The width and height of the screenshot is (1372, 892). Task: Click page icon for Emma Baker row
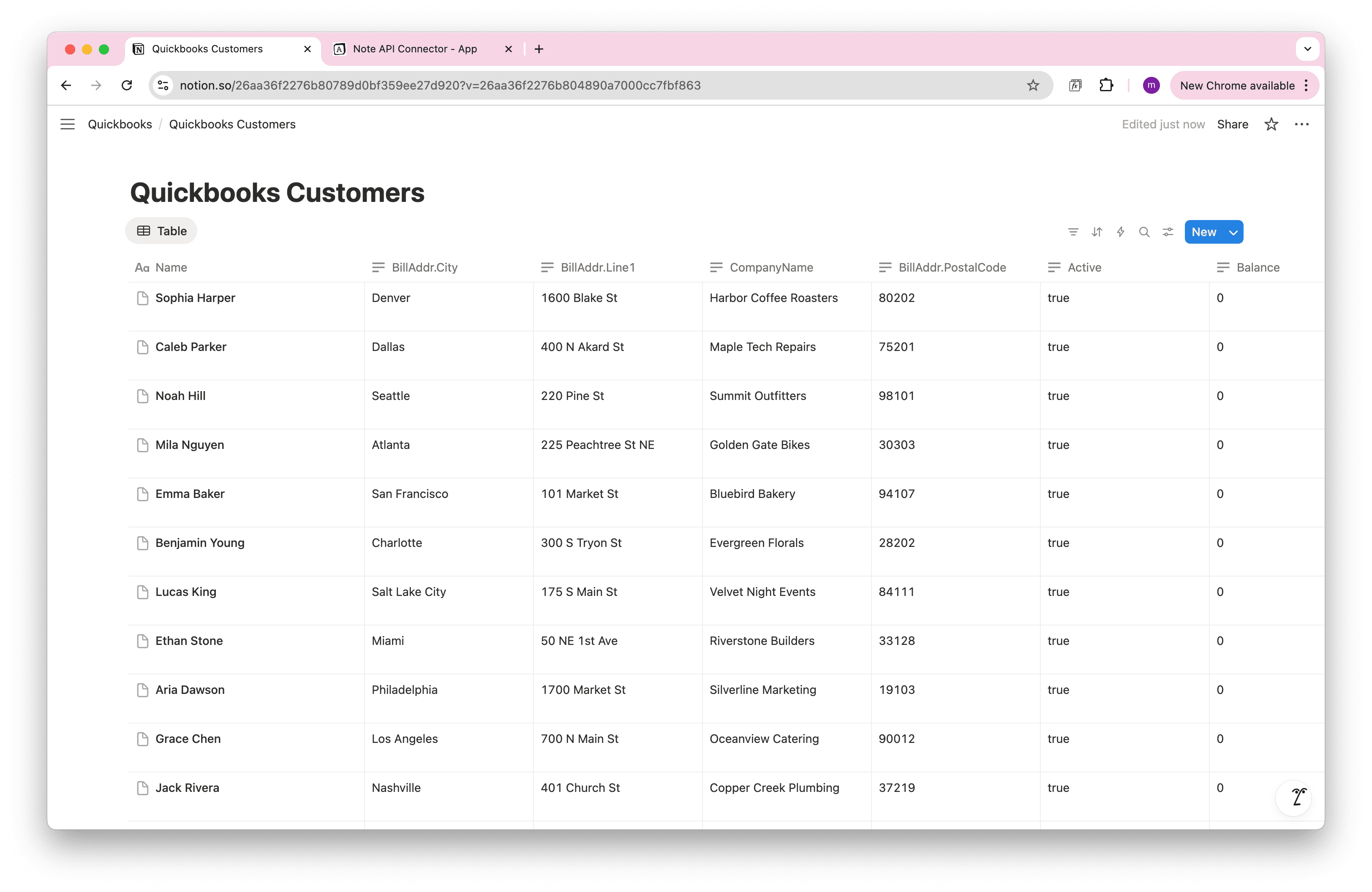click(x=142, y=494)
